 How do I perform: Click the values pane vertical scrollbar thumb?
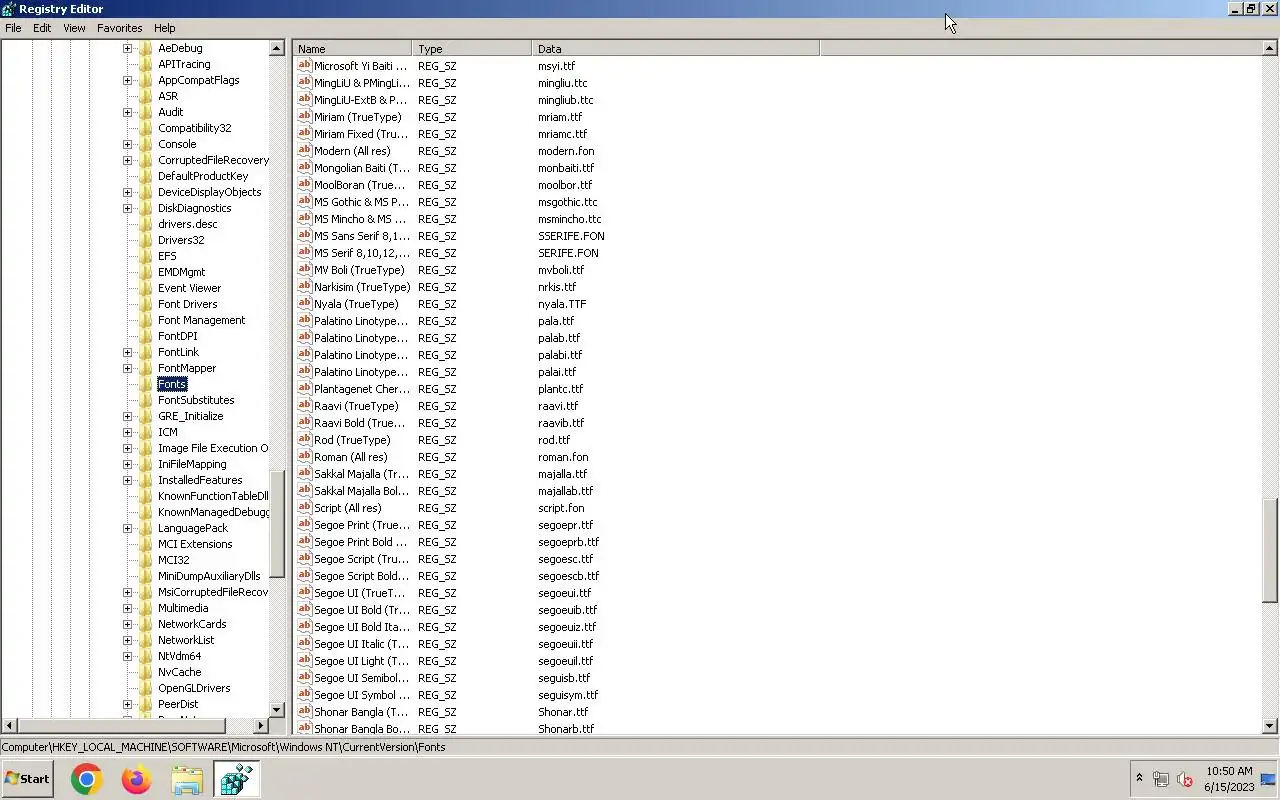[x=1271, y=550]
